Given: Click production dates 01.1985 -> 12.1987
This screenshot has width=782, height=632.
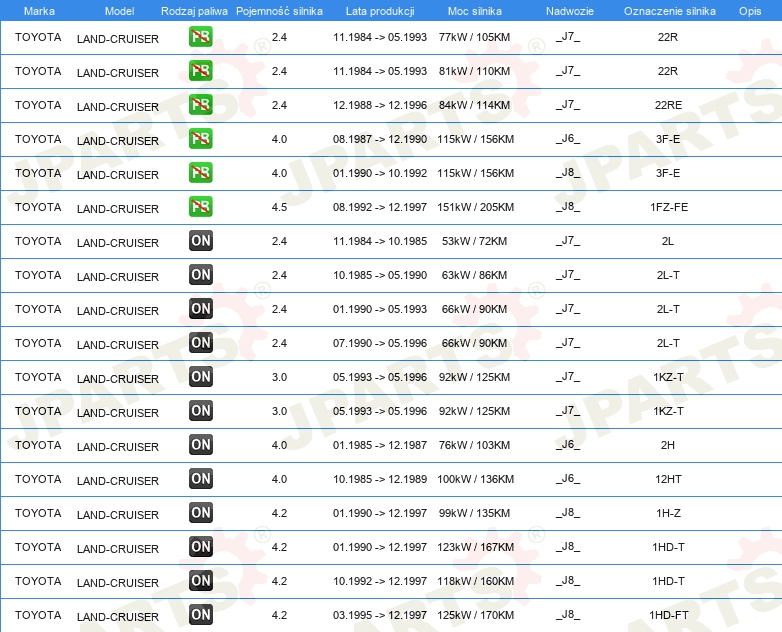Looking at the screenshot, I should (x=380, y=445).
